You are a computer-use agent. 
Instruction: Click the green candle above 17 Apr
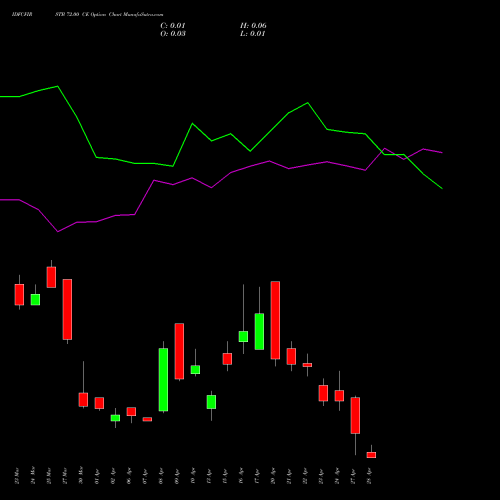[x=259, y=331]
